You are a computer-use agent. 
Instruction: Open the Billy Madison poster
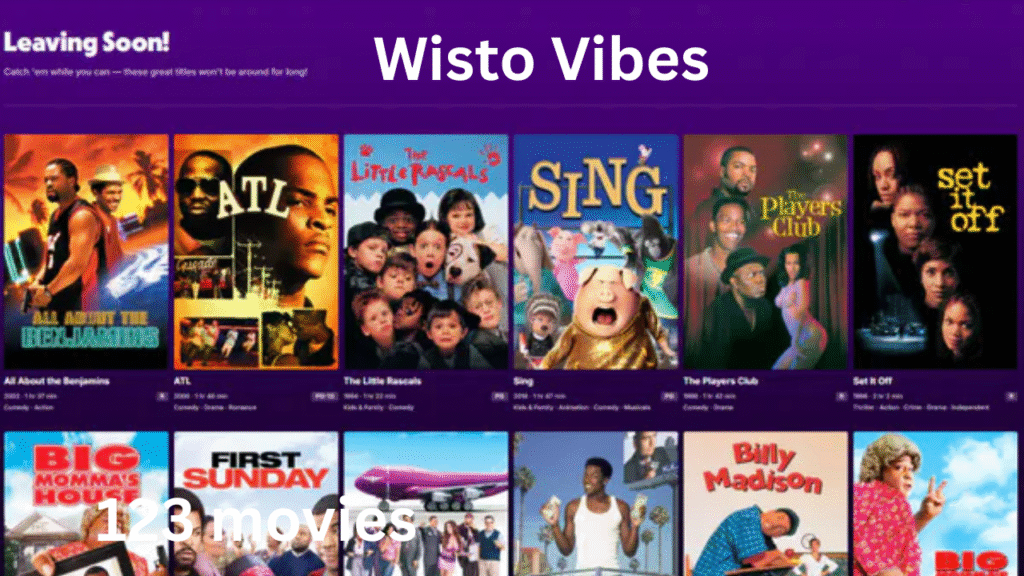coord(765,504)
